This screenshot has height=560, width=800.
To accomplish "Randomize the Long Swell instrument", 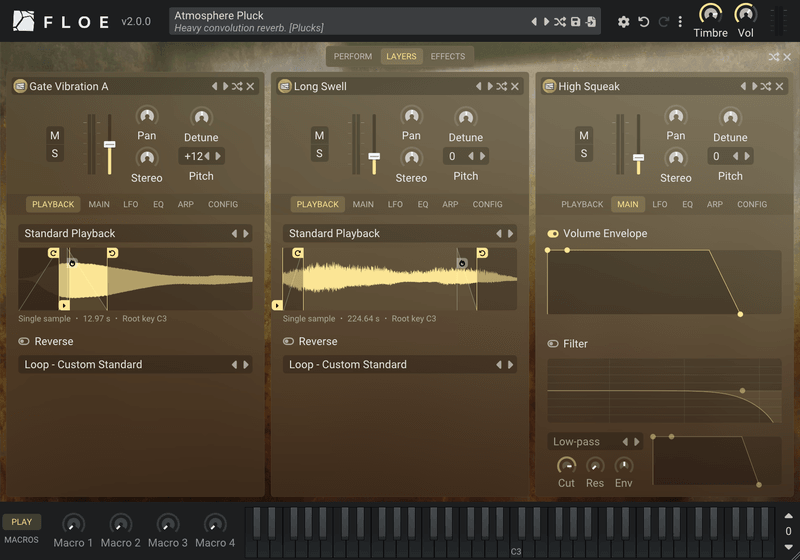I will click(502, 86).
